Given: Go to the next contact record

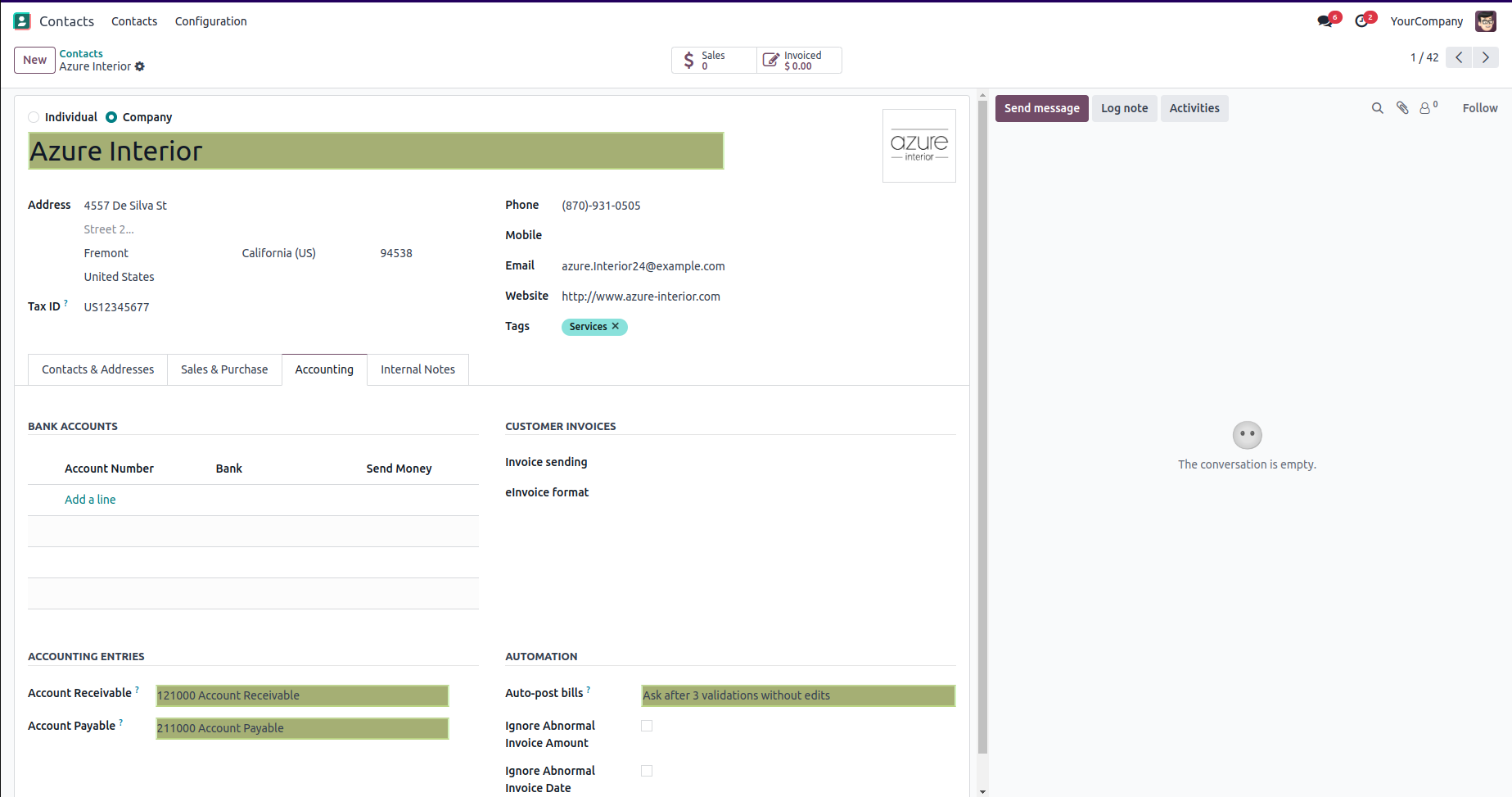Looking at the screenshot, I should coord(1486,57).
